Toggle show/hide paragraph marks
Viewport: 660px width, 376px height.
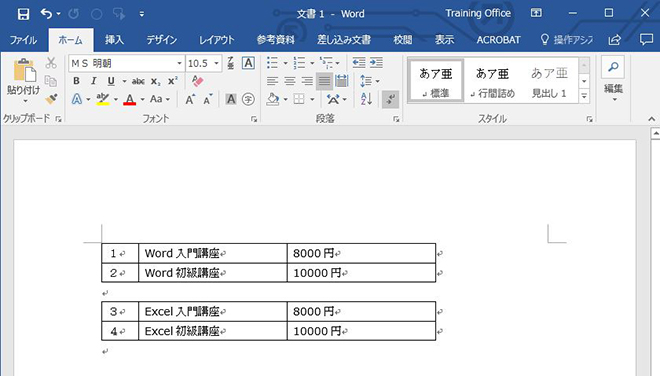coord(391,99)
